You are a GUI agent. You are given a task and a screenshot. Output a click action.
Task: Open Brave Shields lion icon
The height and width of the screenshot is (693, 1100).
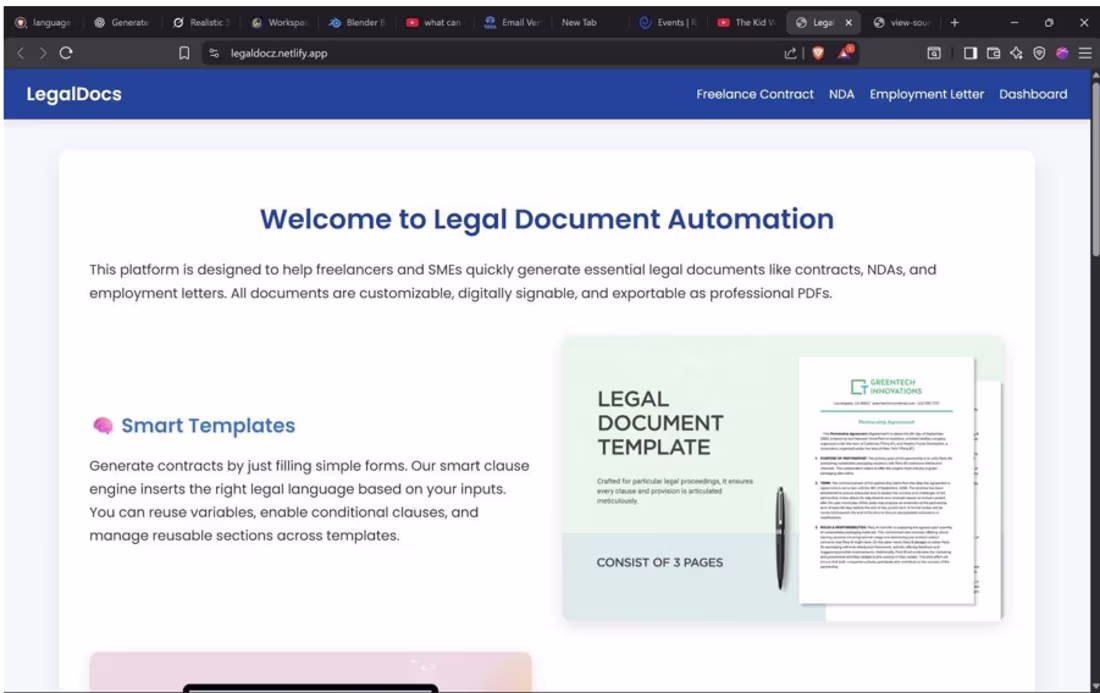[818, 53]
